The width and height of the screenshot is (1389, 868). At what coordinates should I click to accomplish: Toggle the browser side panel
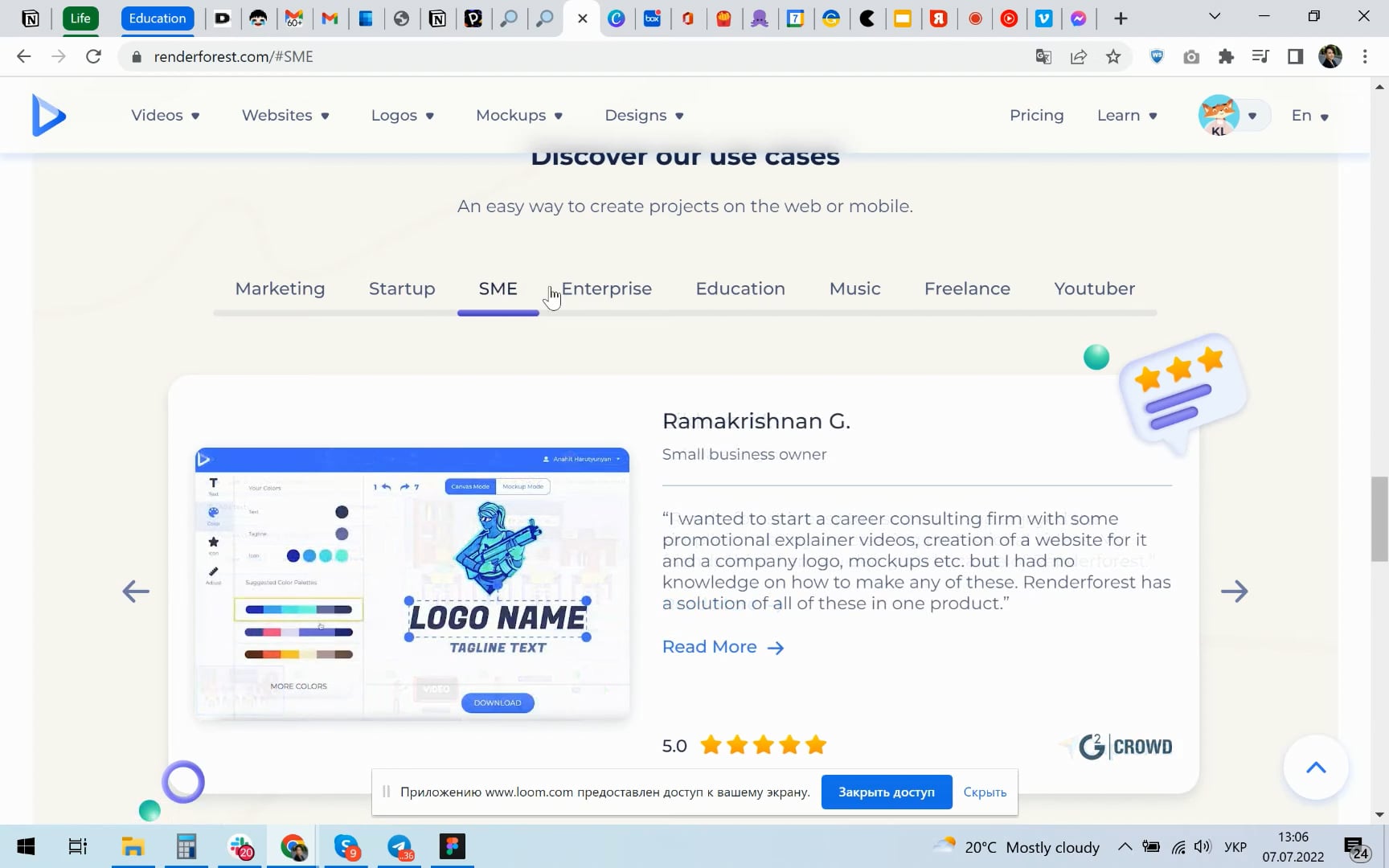pyautogui.click(x=1295, y=56)
